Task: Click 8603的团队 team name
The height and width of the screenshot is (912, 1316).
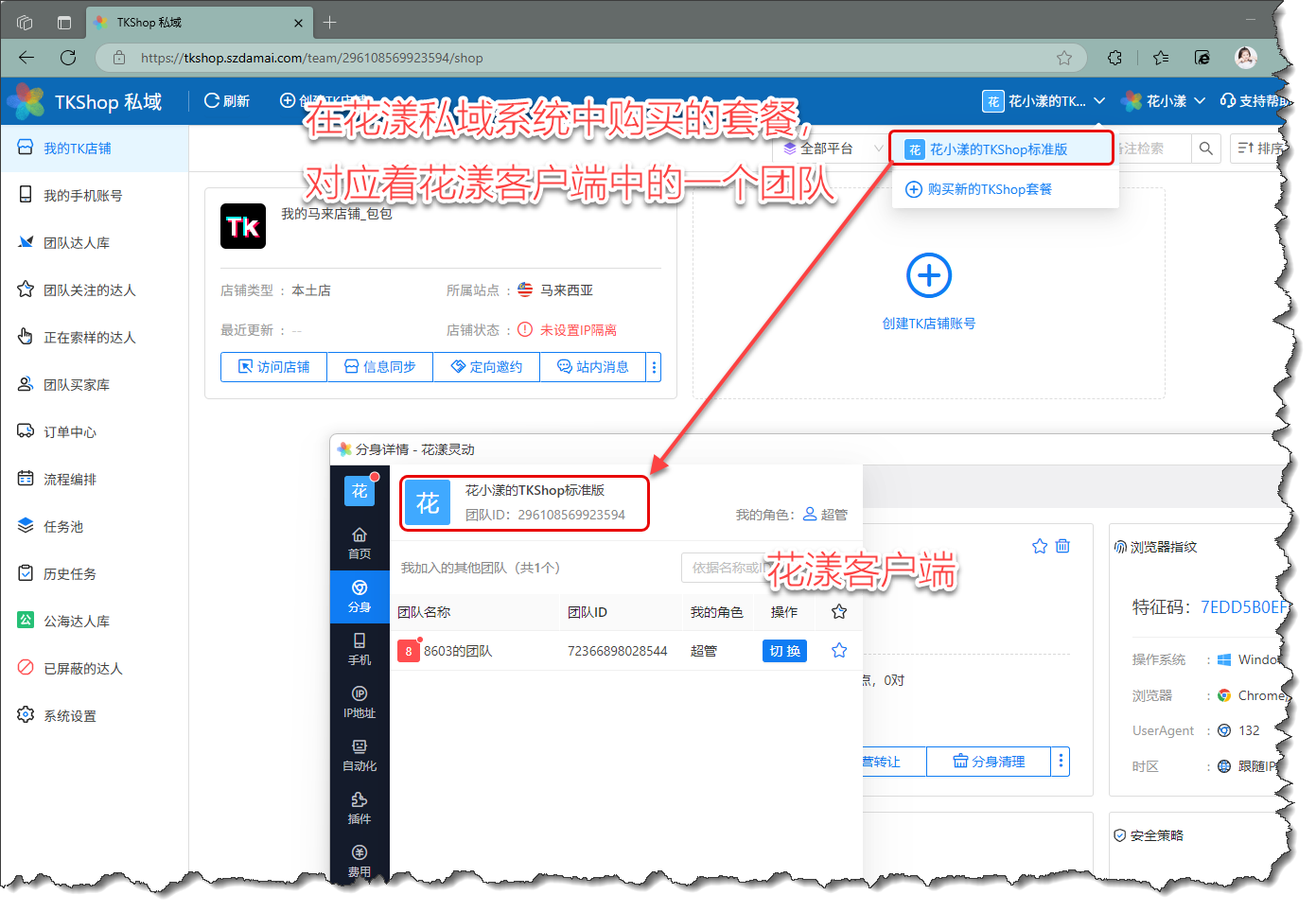Action: coord(458,651)
